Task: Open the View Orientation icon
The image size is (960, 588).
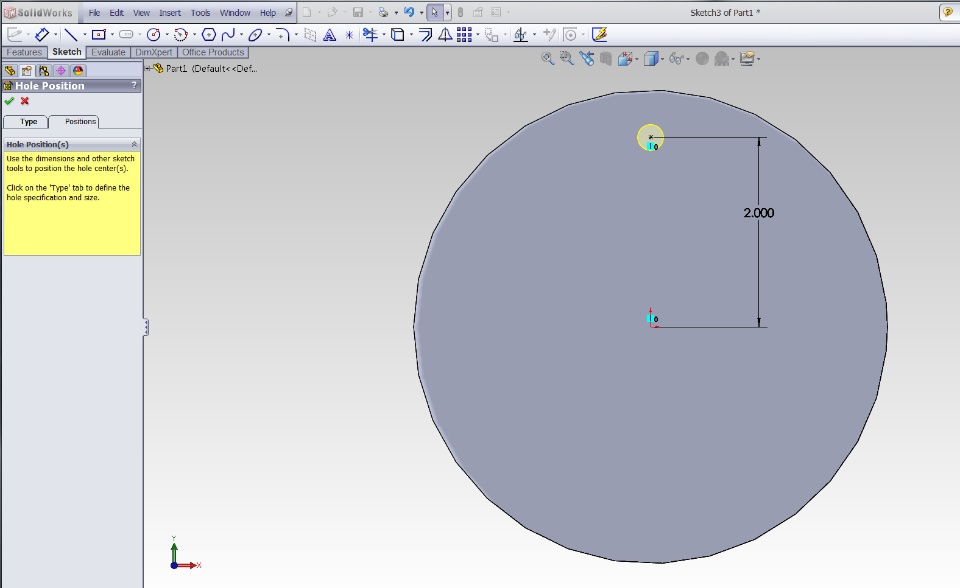Action: [624, 59]
